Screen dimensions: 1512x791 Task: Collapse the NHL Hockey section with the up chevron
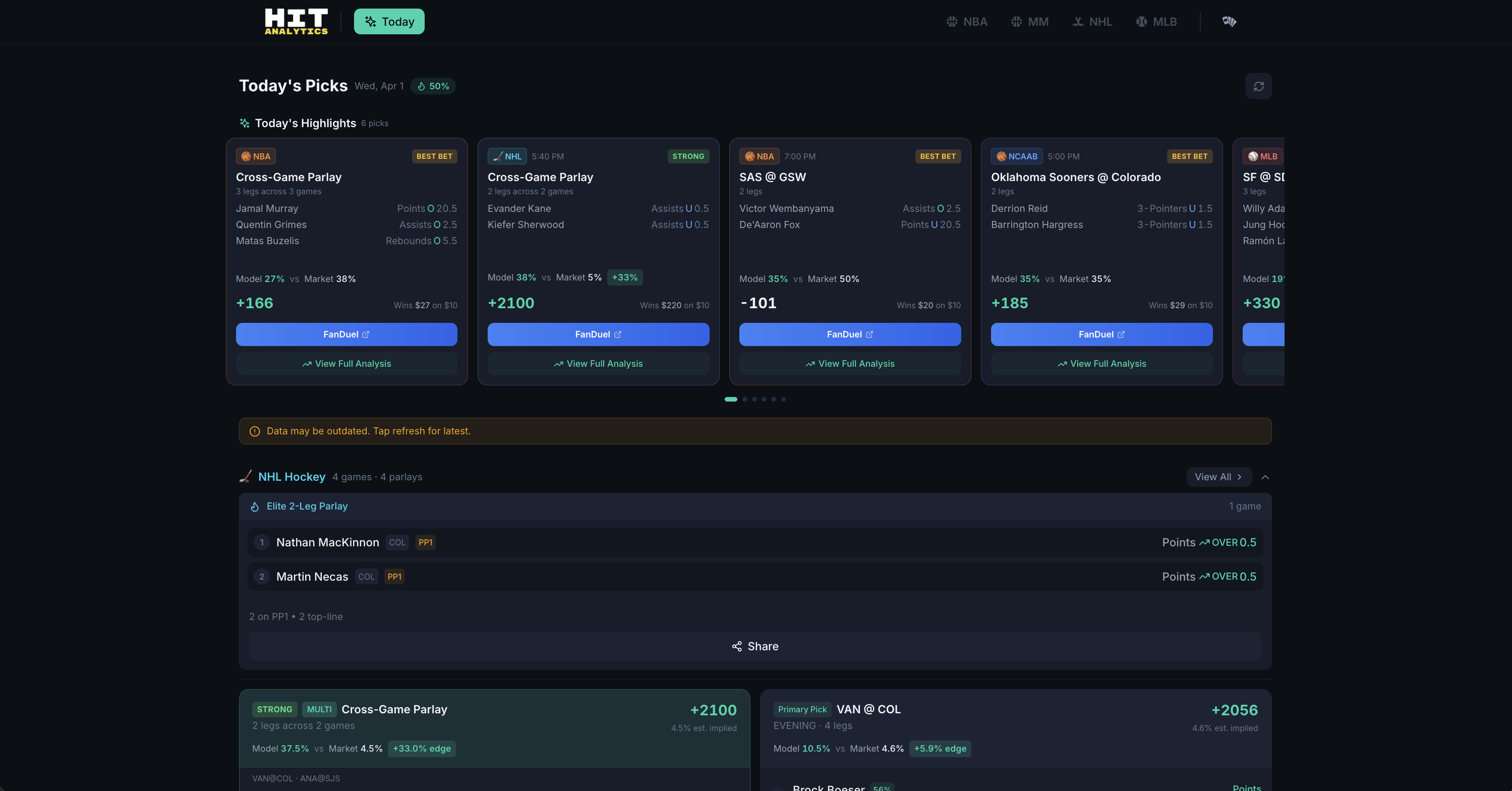pyautogui.click(x=1265, y=477)
